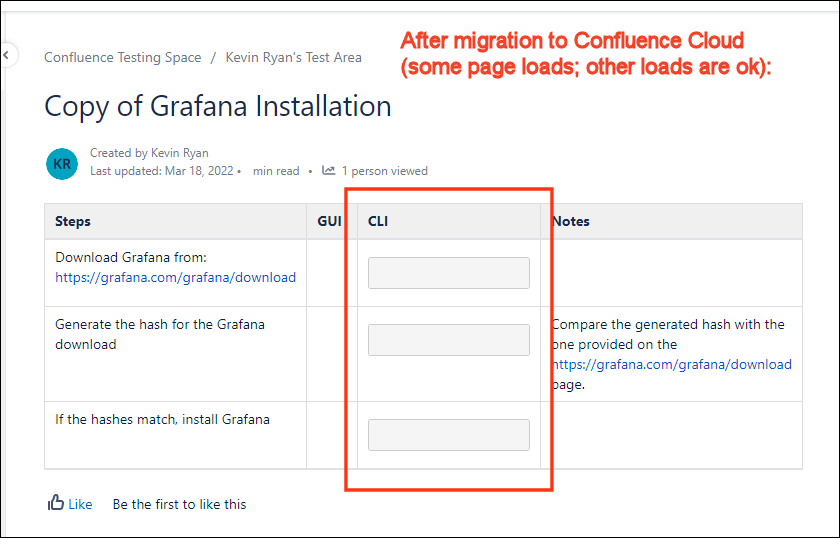This screenshot has height=538, width=840.
Task: Click the Be the first to like this text
Action: coord(179,504)
